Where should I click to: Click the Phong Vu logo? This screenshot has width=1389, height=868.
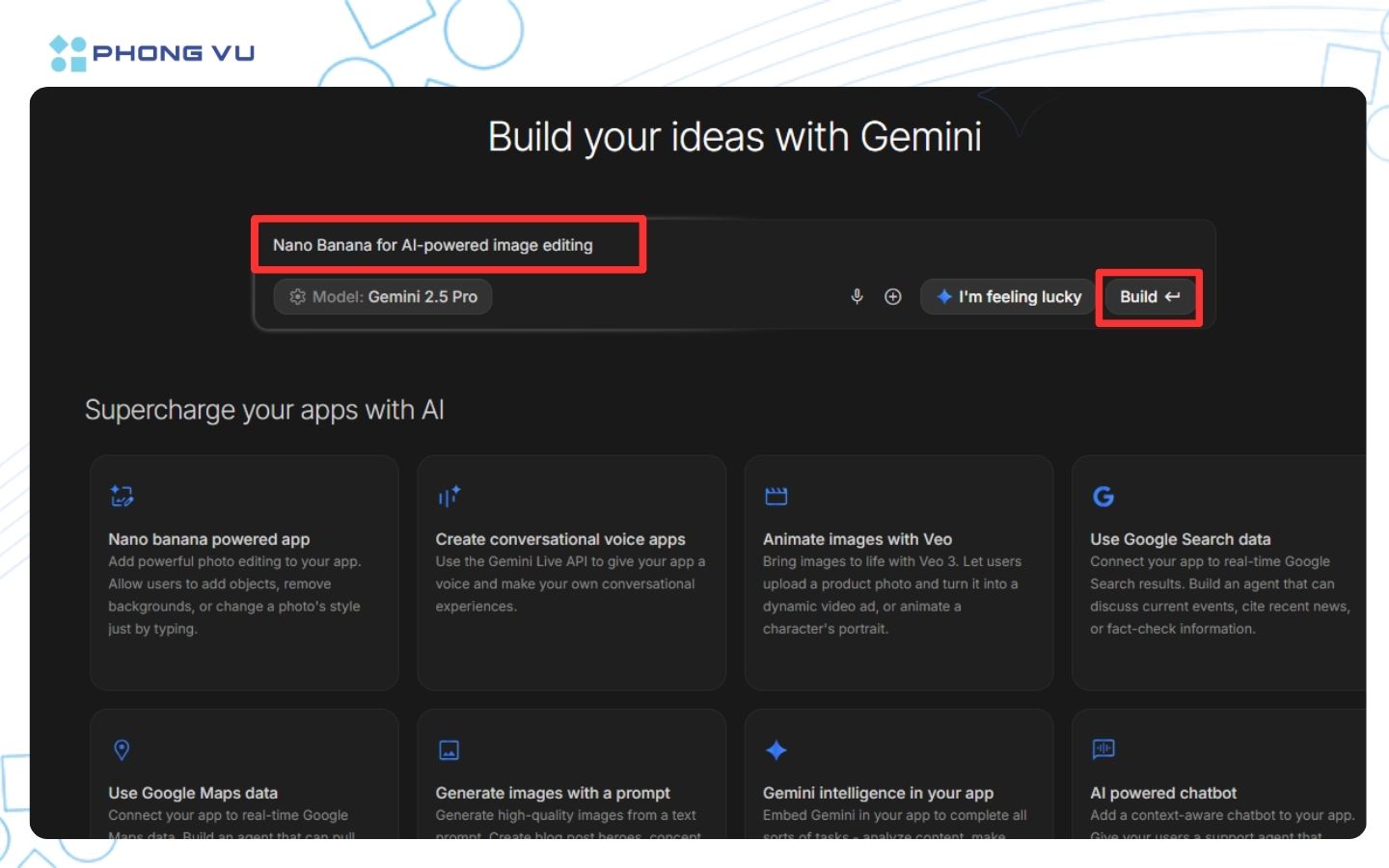pyautogui.click(x=150, y=52)
